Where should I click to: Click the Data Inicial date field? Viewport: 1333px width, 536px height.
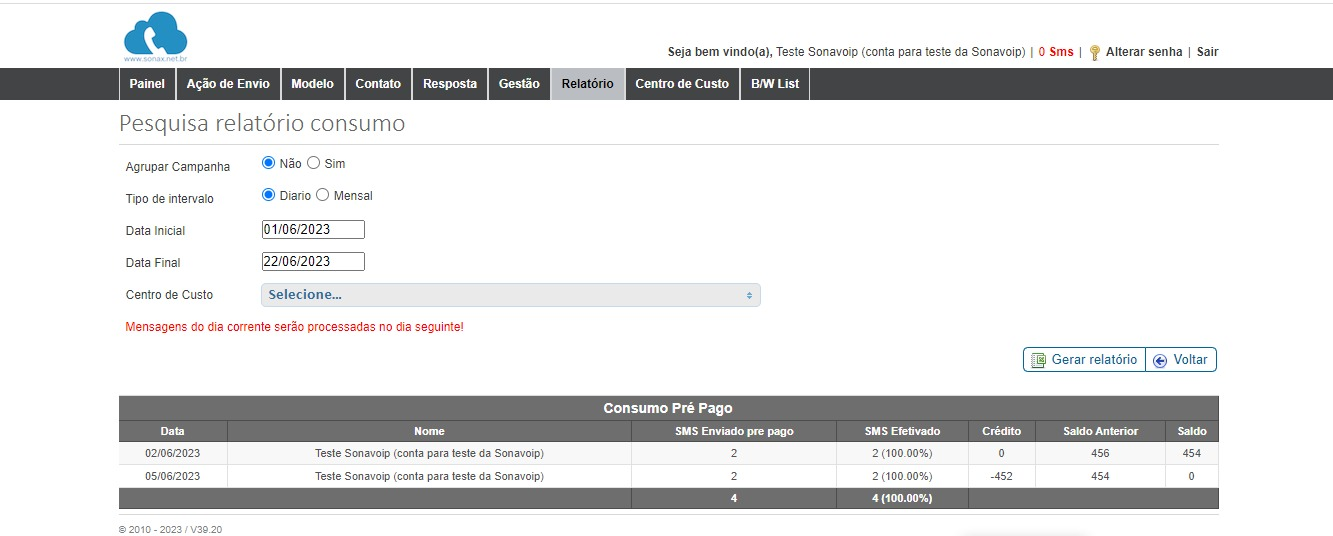(x=313, y=230)
